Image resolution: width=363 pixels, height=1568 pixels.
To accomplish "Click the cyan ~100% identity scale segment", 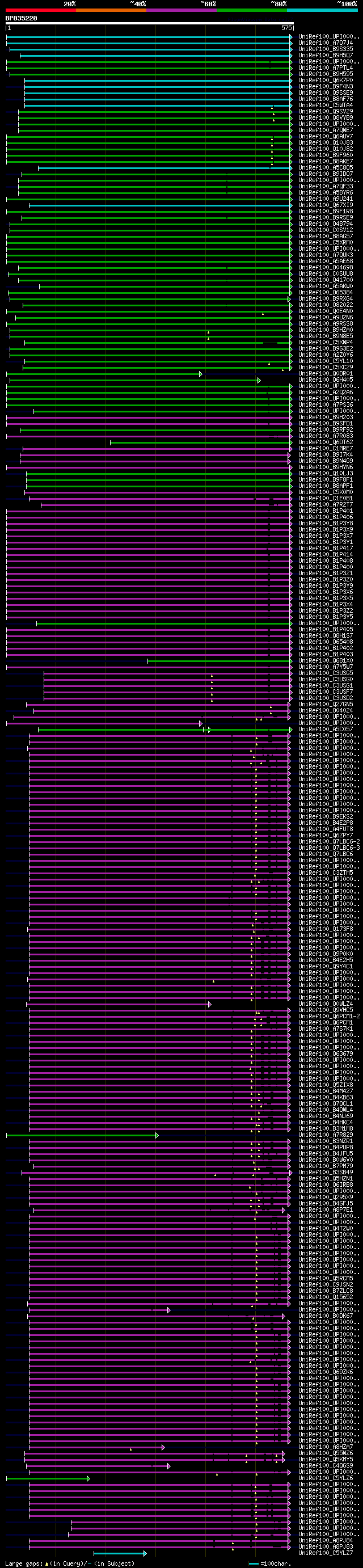I will click(322, 10).
